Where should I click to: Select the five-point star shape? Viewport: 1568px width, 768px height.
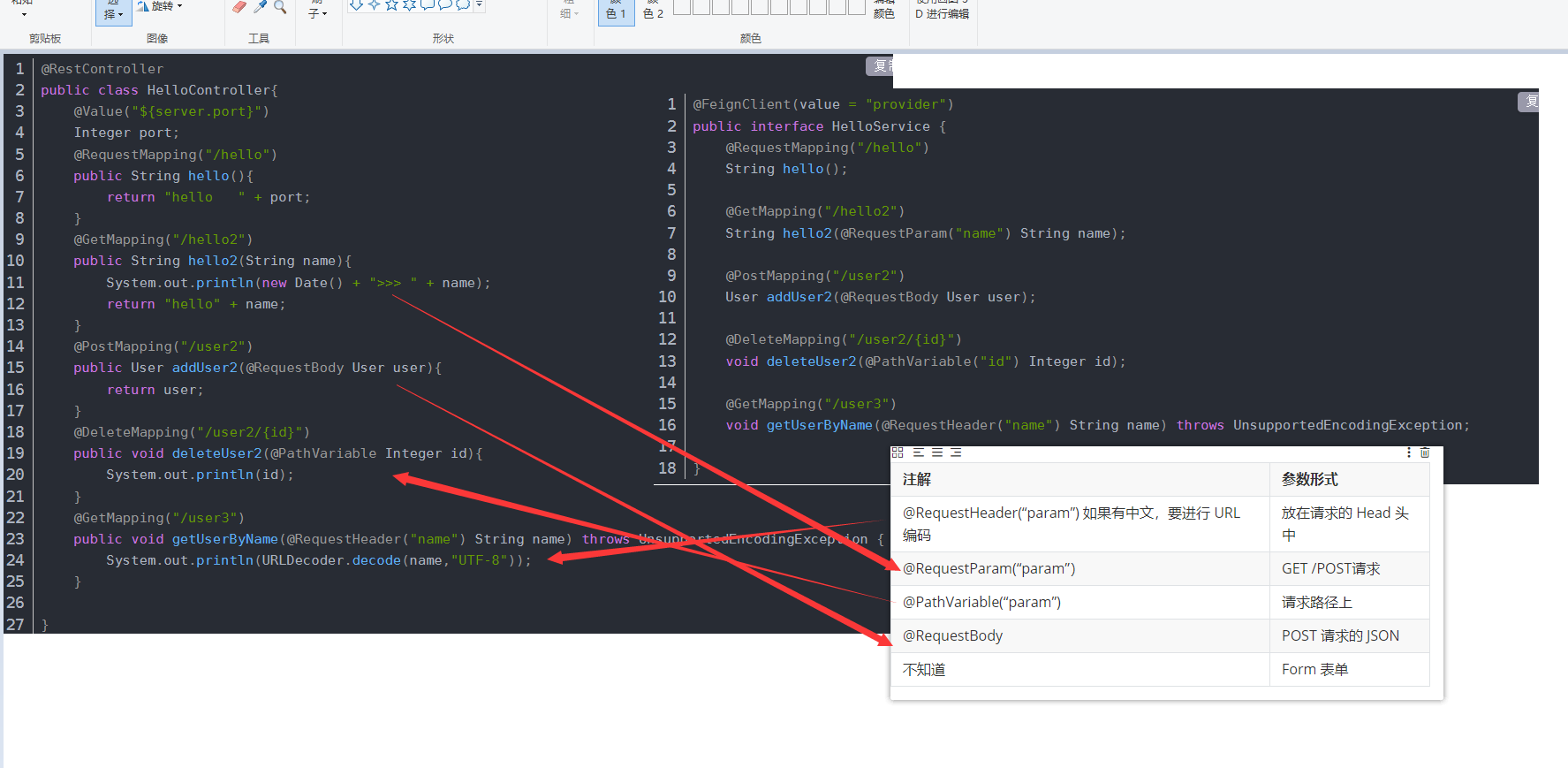tap(391, 5)
